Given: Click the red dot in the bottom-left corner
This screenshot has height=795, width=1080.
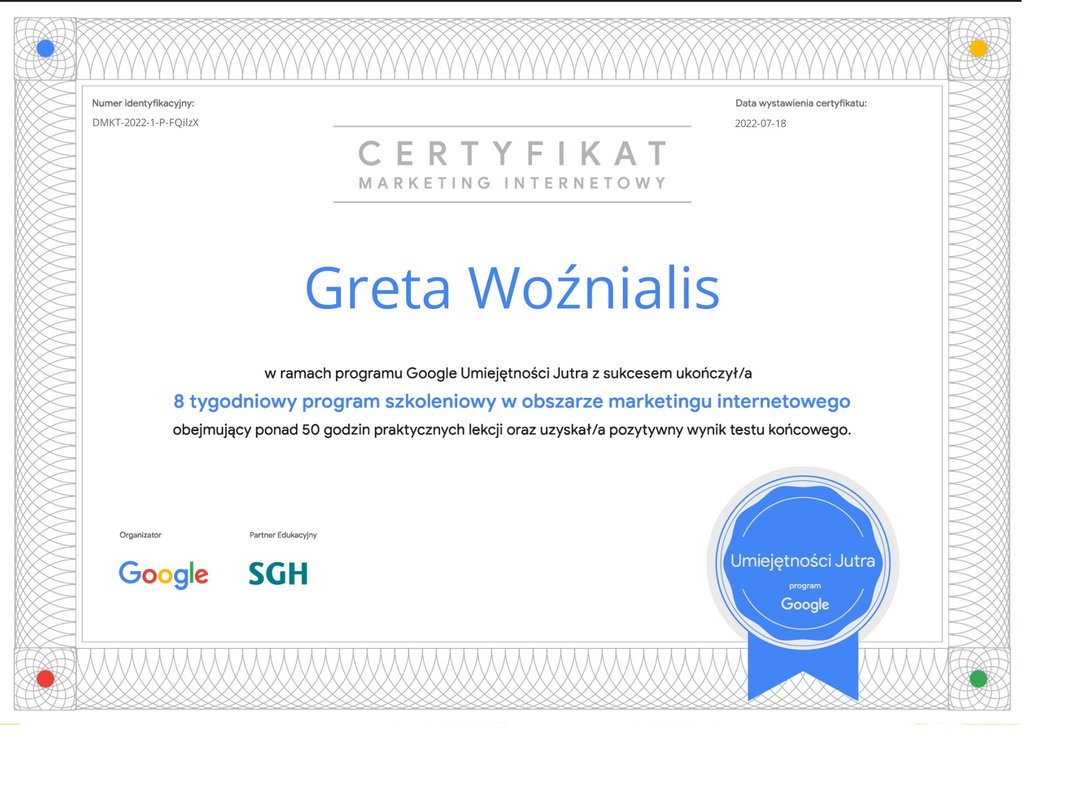Looking at the screenshot, I should (x=45, y=678).
